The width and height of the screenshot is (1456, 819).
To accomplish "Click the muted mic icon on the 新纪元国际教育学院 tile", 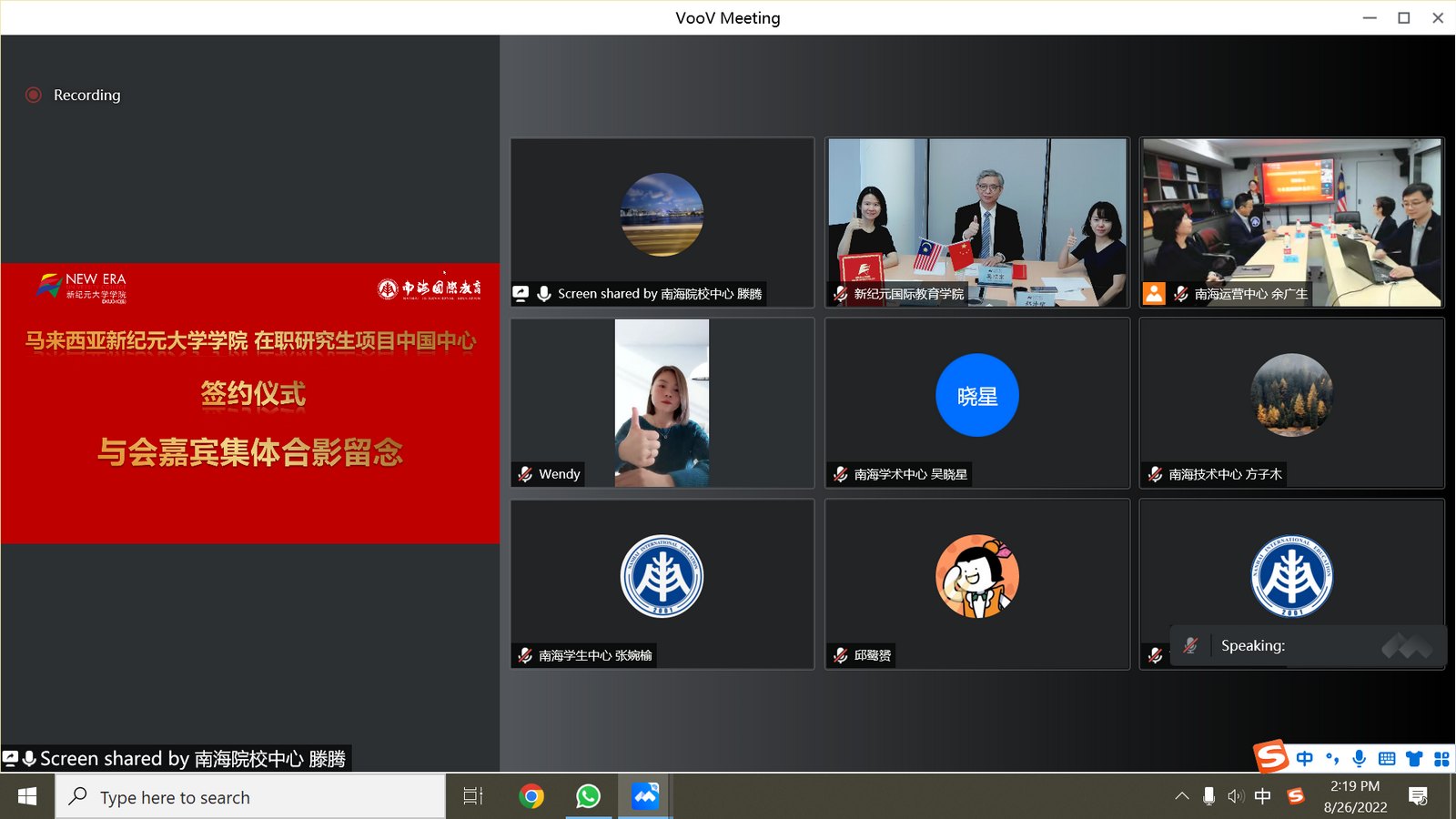I will tap(841, 294).
